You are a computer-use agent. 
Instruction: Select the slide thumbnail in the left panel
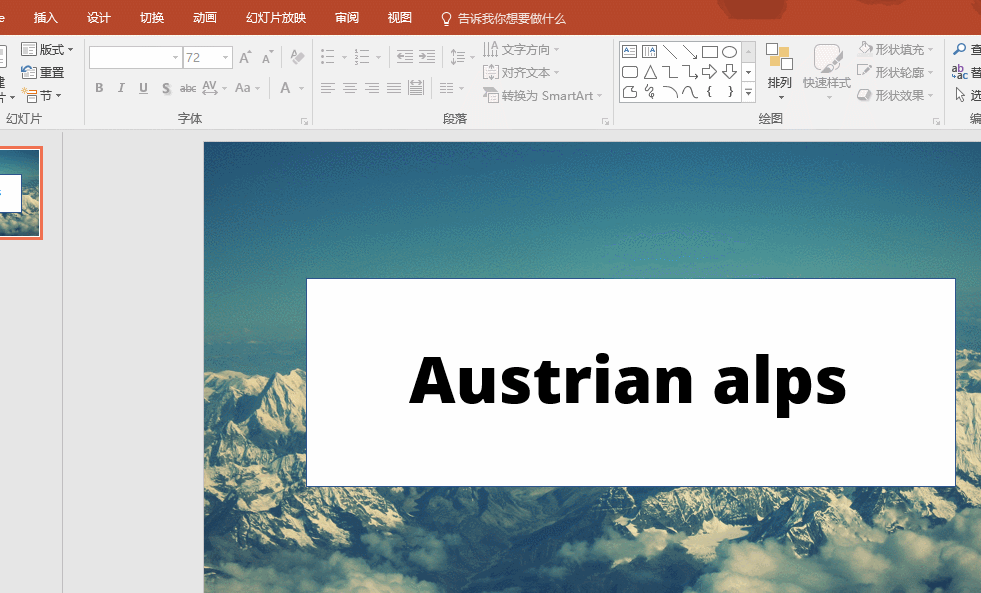[18, 193]
